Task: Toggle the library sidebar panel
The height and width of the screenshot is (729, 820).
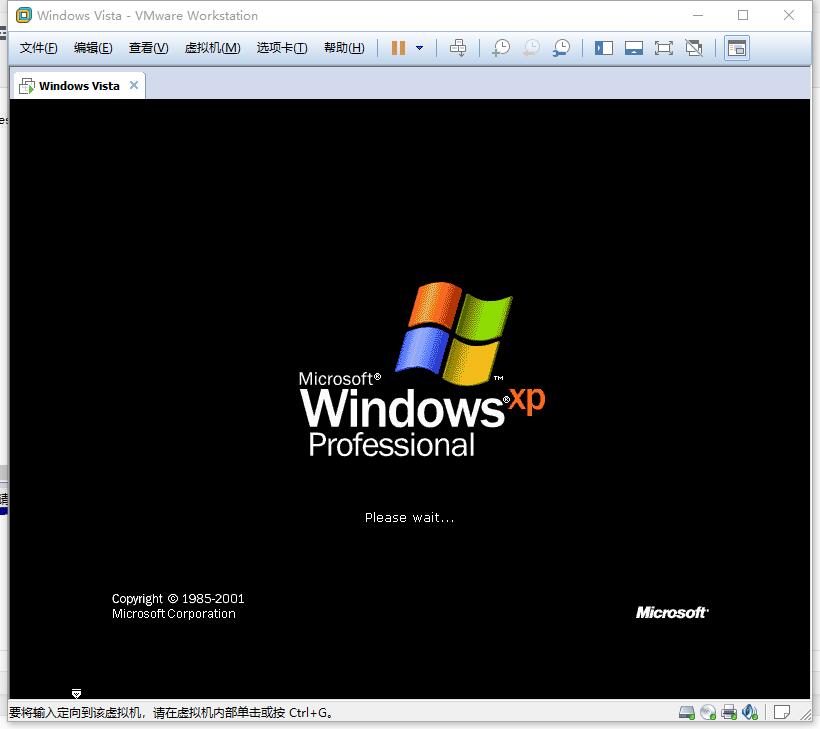Action: pyautogui.click(x=604, y=48)
